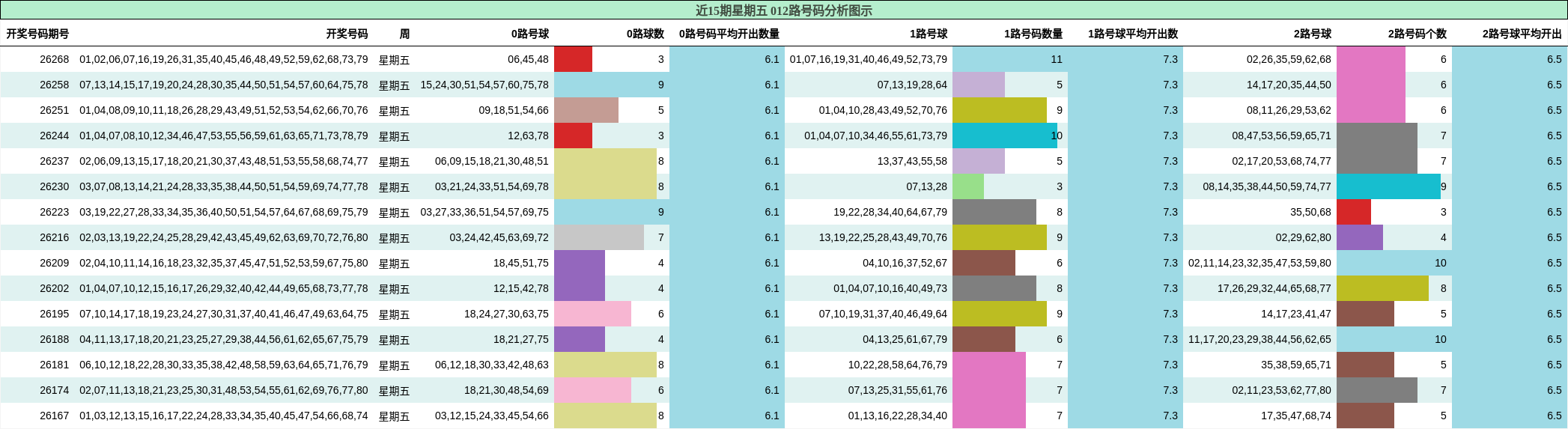
Task: Click period number 26195
Action: click(54, 314)
